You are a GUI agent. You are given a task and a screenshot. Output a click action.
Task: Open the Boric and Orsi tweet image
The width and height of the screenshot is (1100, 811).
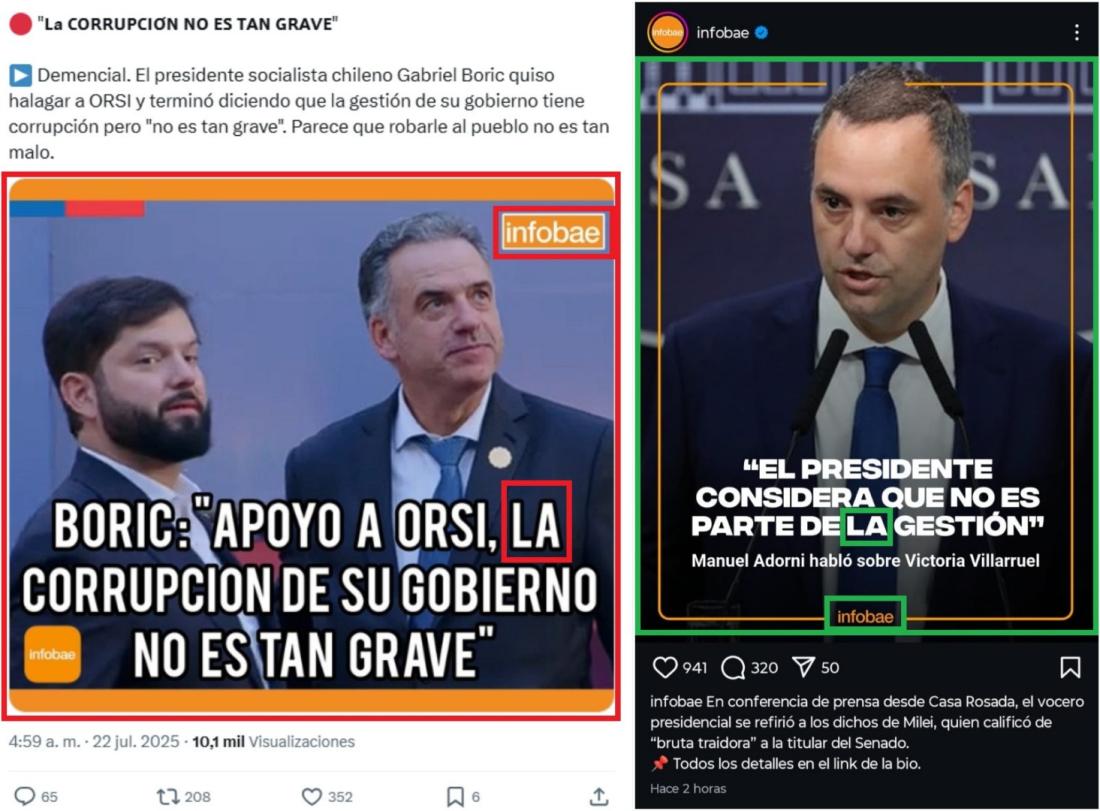(311, 446)
